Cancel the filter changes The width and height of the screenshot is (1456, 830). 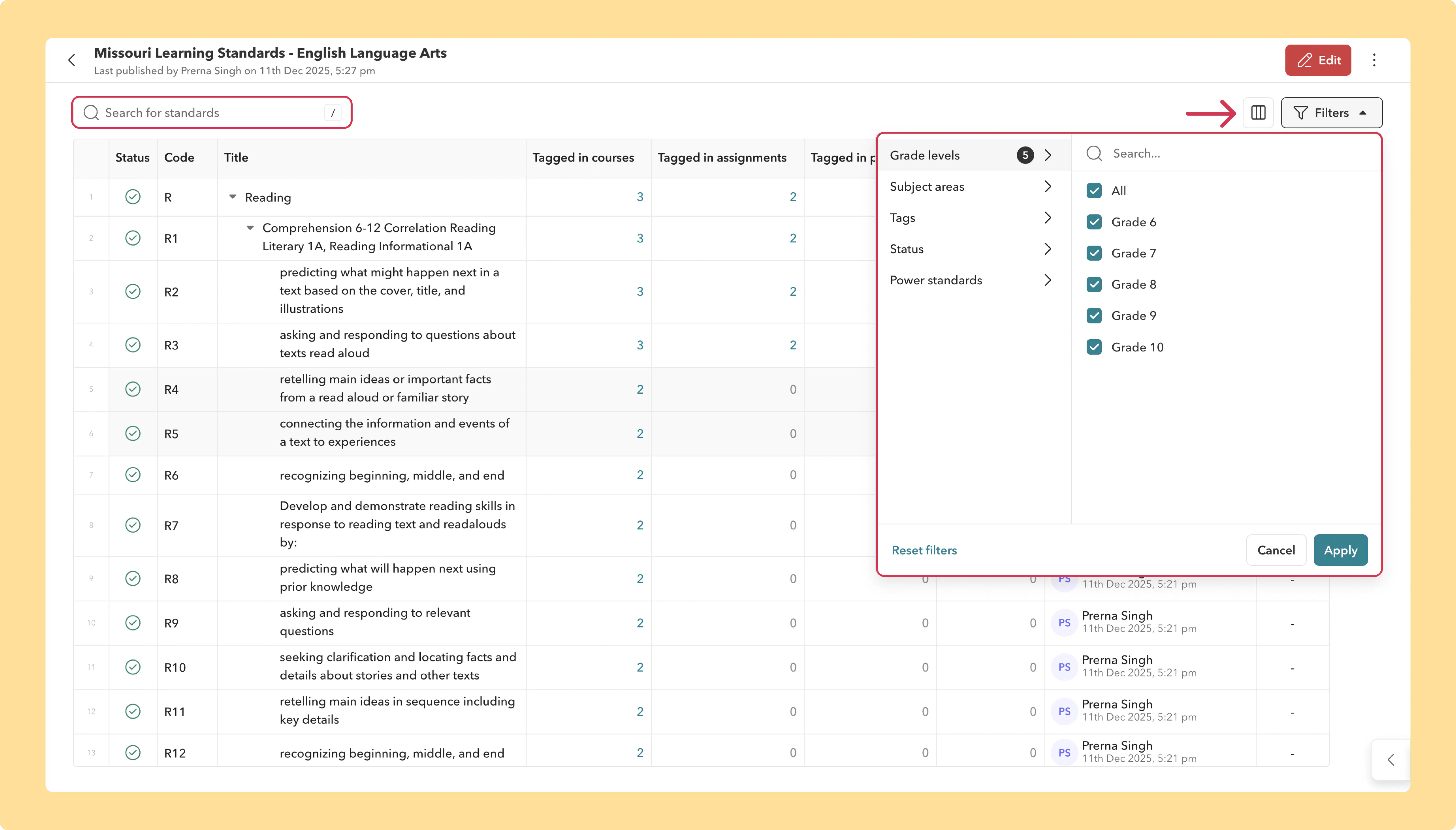tap(1276, 550)
